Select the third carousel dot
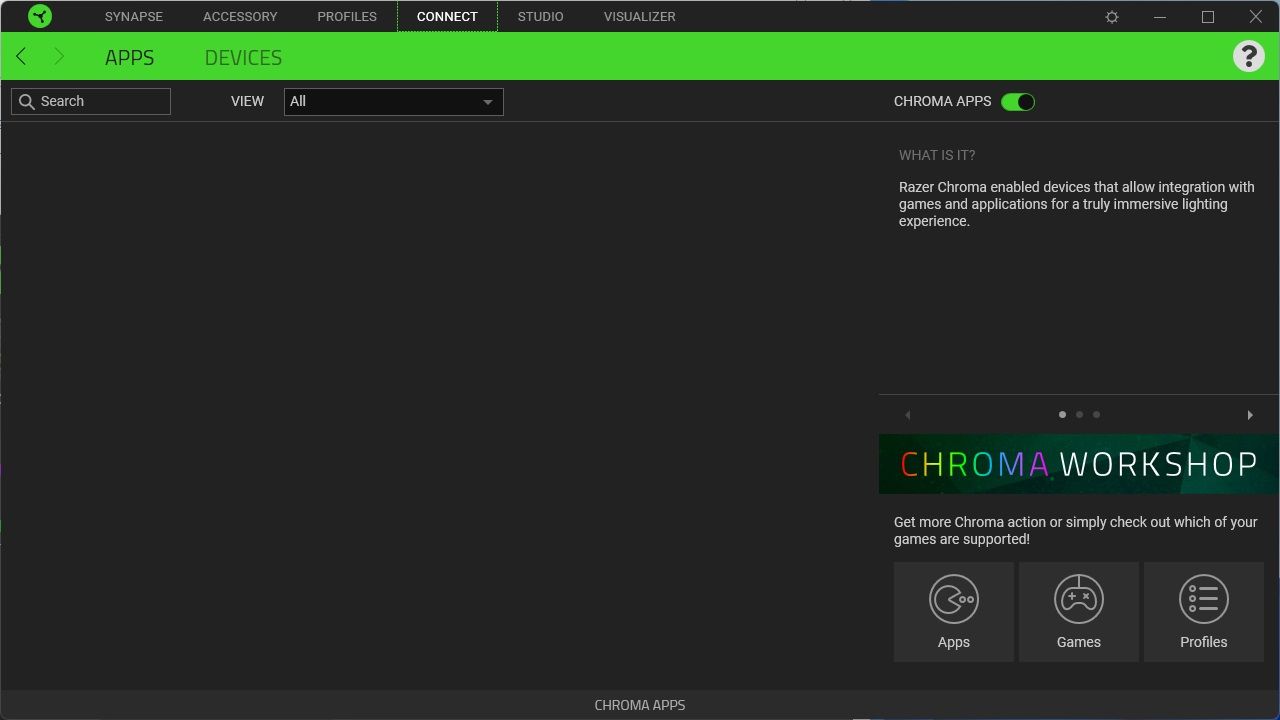The image size is (1280, 720). pos(1096,414)
